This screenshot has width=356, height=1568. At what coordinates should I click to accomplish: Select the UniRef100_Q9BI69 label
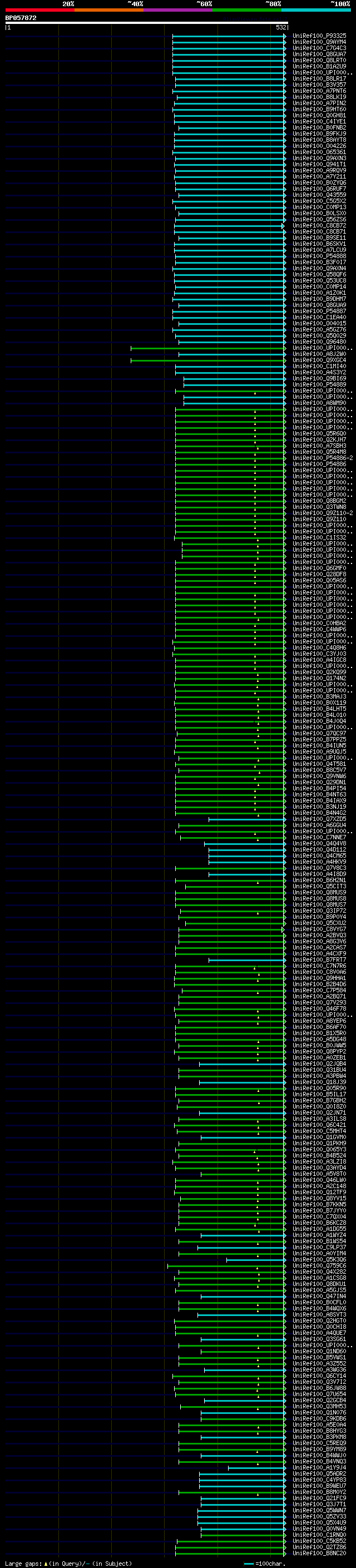click(x=319, y=378)
